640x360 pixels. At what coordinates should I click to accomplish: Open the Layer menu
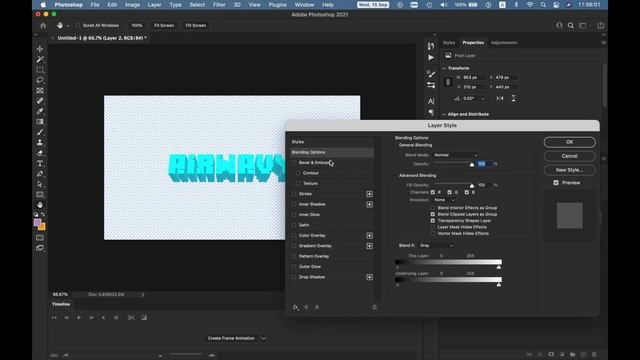[154, 5]
